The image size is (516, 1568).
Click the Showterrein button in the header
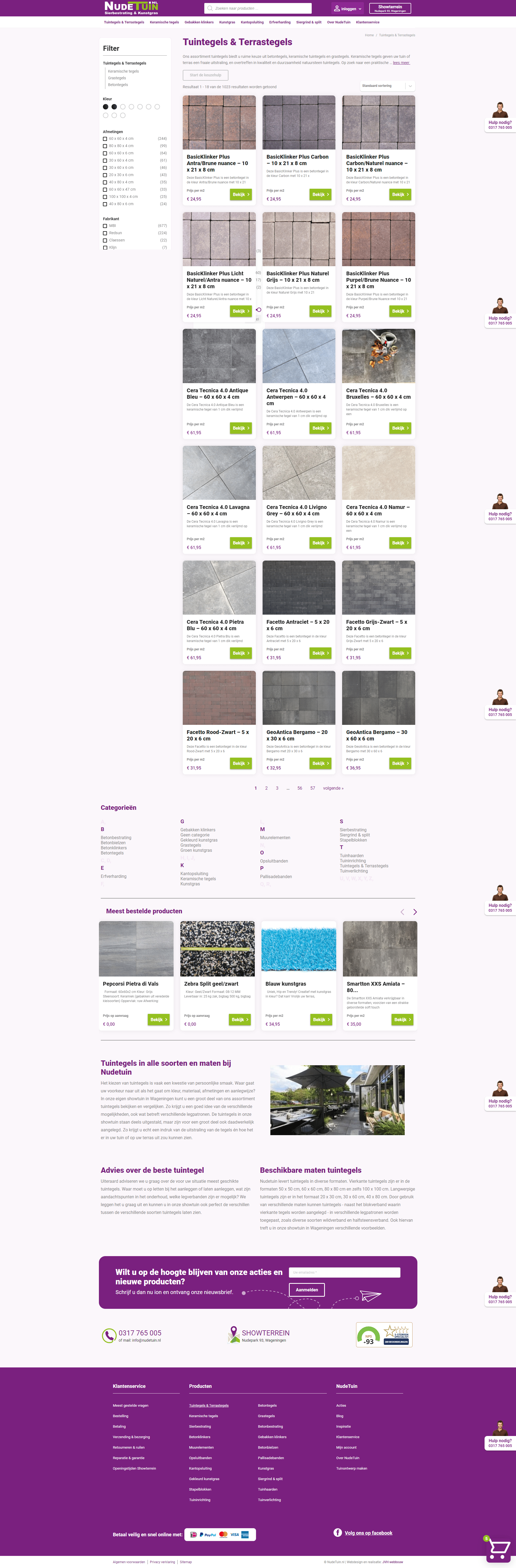point(390,9)
